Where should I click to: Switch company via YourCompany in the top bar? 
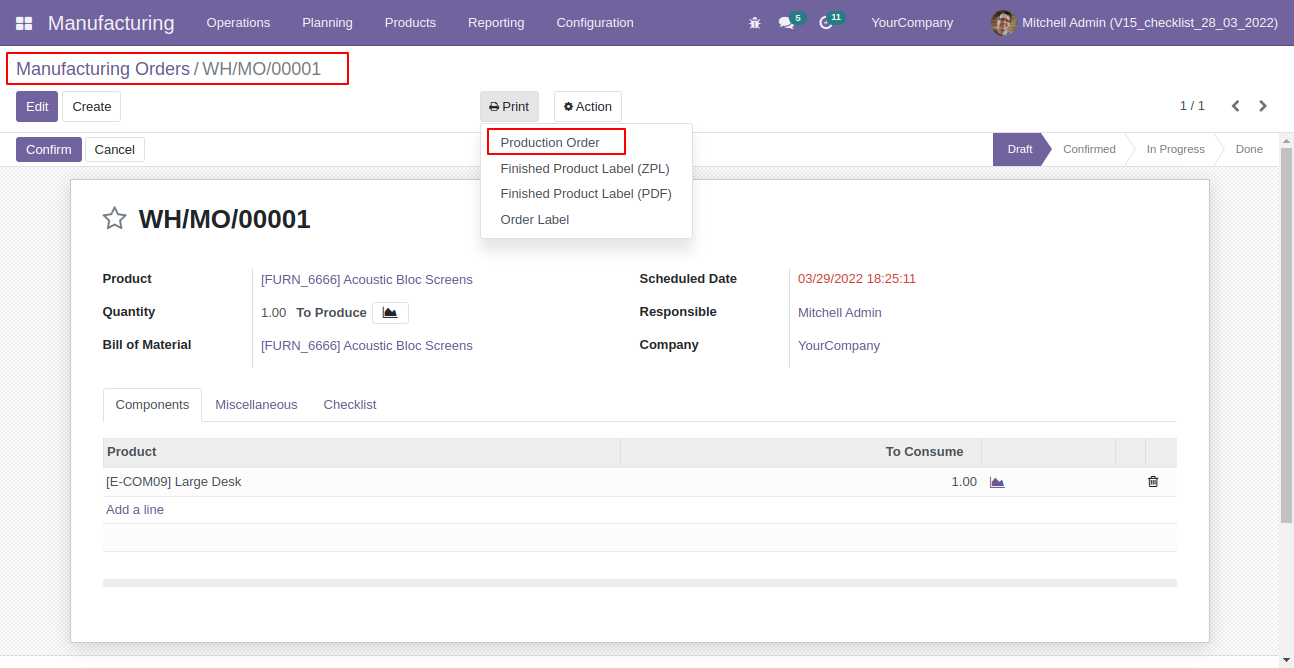(x=912, y=23)
